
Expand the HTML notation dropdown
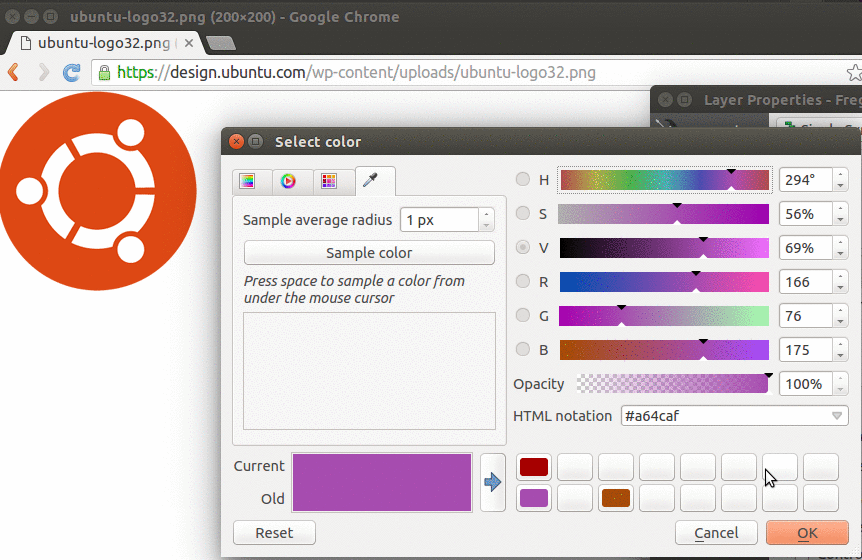click(837, 415)
